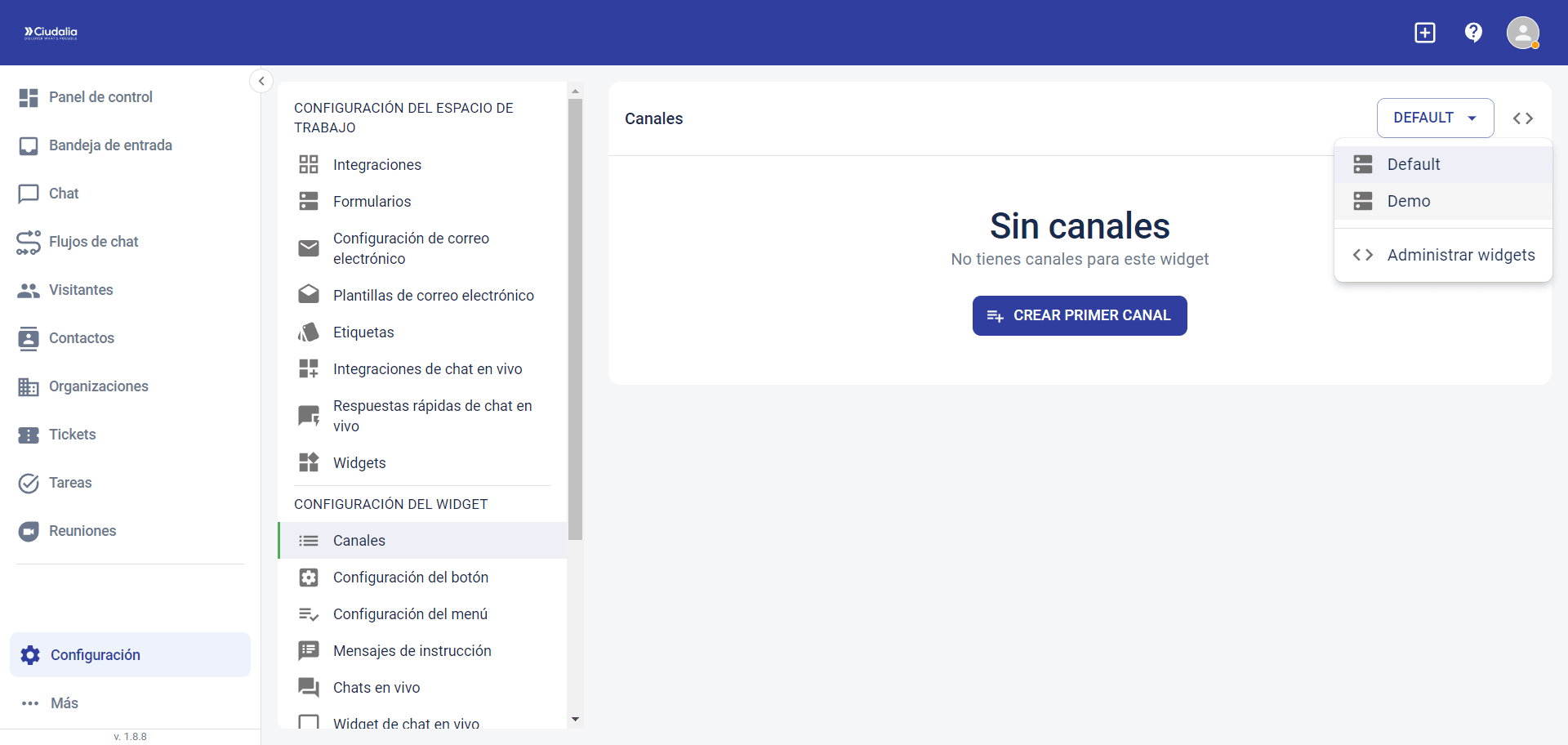This screenshot has width=1568, height=745.
Task: Select Default from the widget list
Action: click(1413, 164)
